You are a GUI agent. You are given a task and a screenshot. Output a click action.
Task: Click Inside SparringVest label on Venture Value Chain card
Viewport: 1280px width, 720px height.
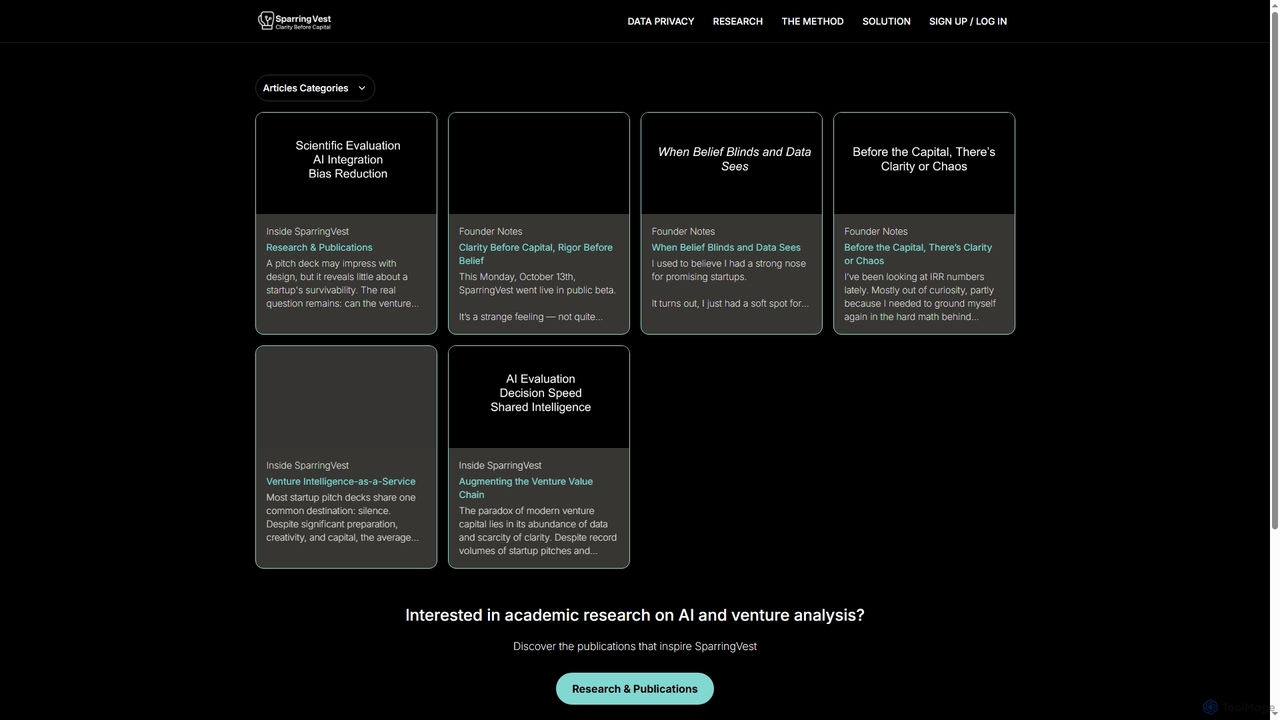pyautogui.click(x=500, y=465)
